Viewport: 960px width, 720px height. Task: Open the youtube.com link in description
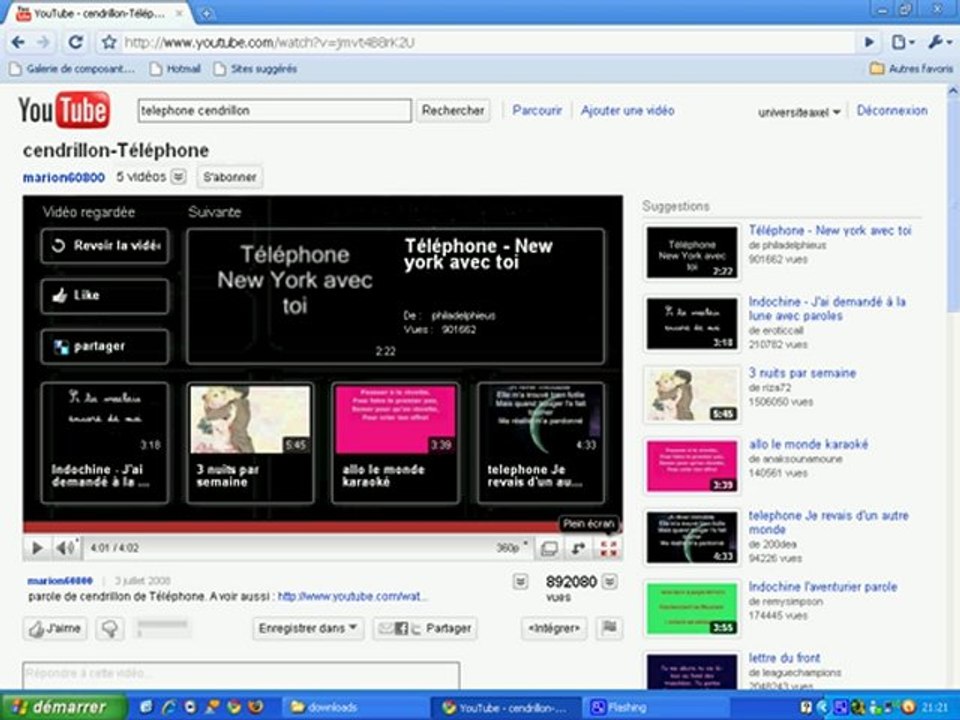pos(353,596)
